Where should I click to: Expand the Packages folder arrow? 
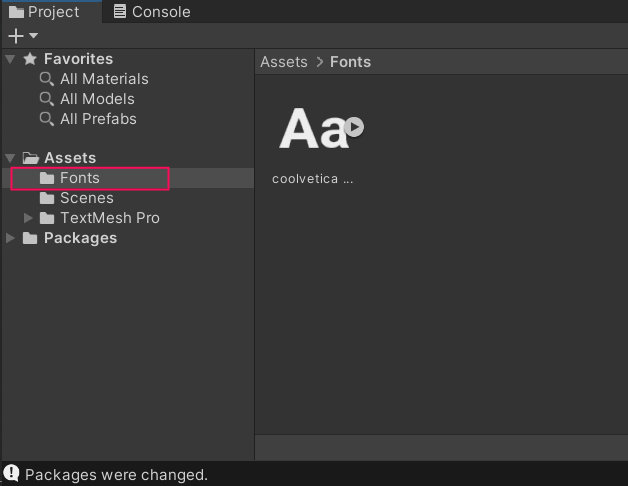click(x=11, y=238)
